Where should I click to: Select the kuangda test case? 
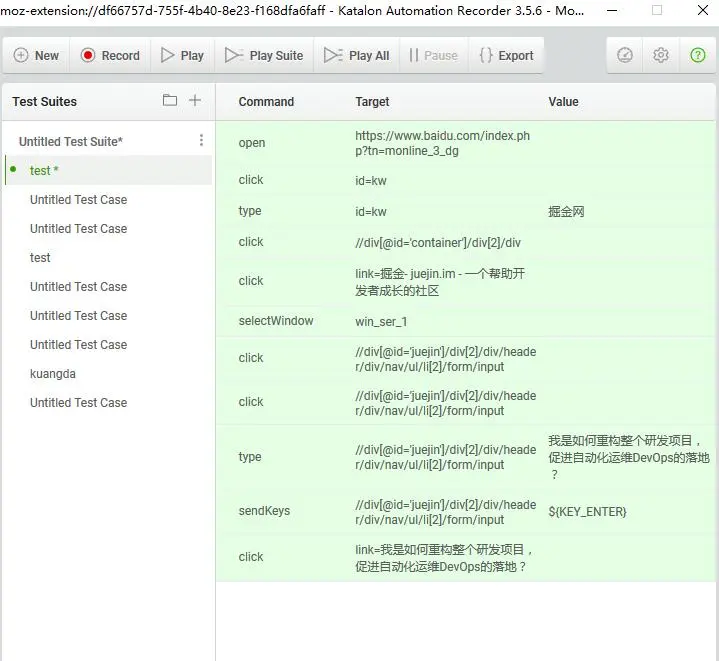[53, 374]
